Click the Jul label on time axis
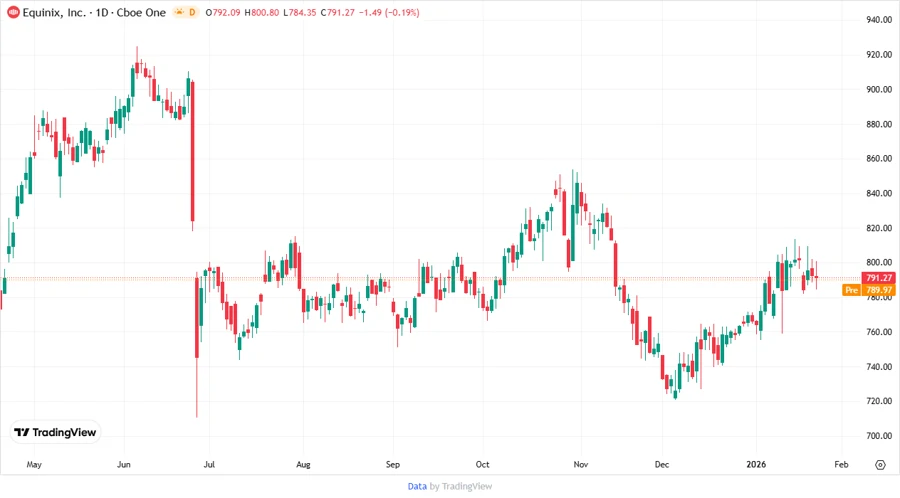 click(209, 464)
